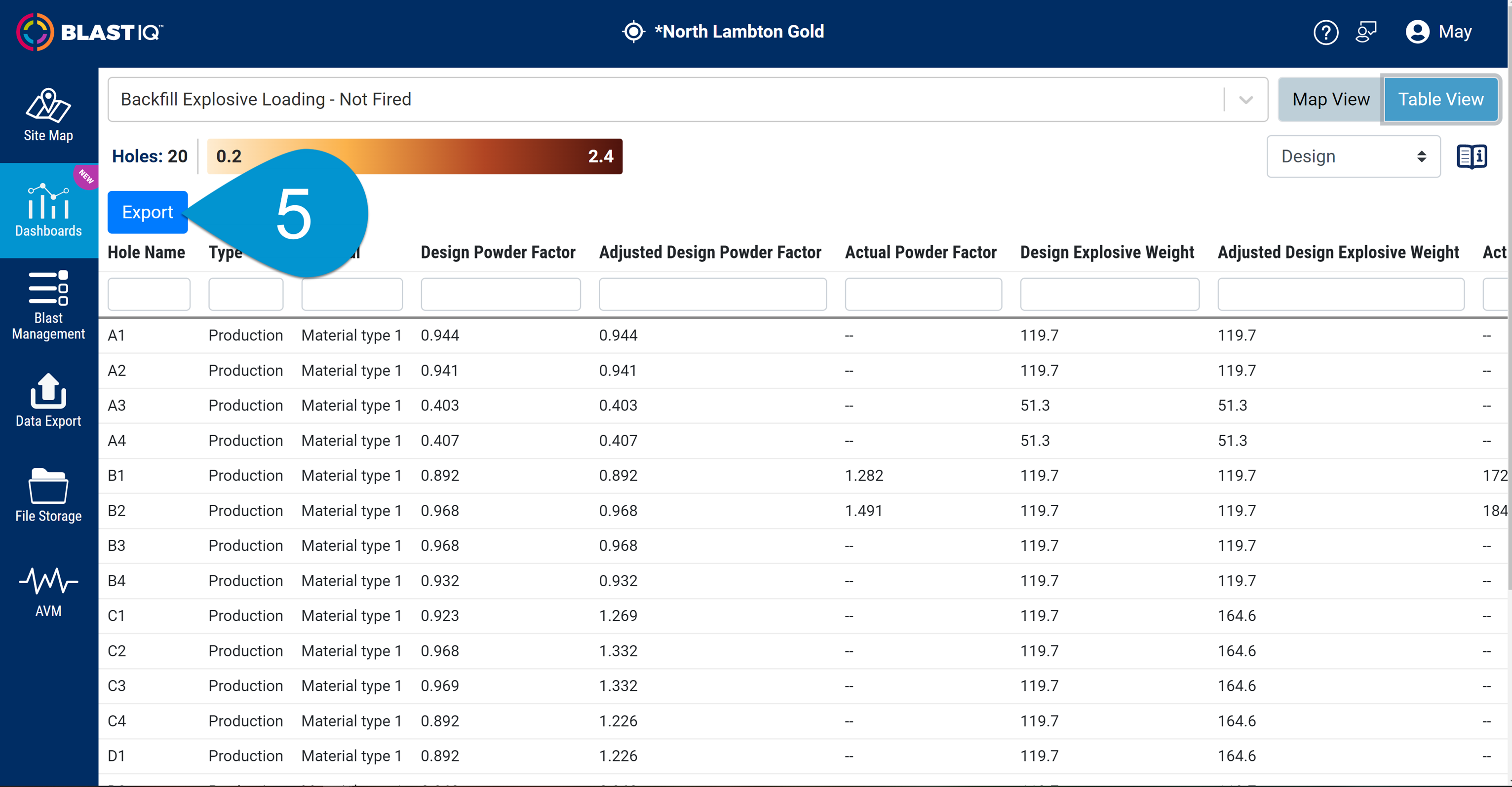1512x787 pixels.
Task: Click the location target icon beside North Lambton Gold
Action: coord(633,32)
